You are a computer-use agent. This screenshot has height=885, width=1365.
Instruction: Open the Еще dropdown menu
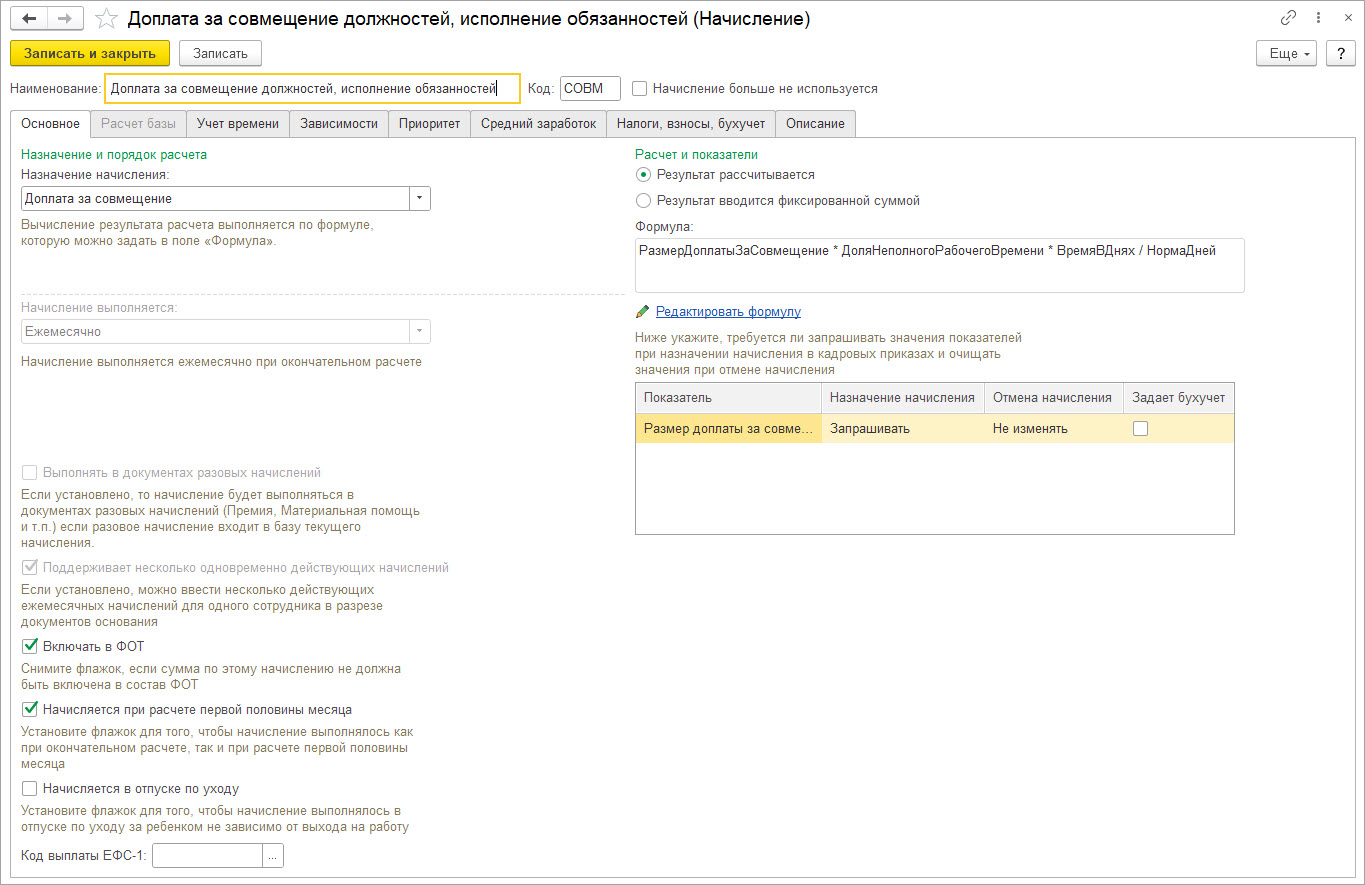1287,53
